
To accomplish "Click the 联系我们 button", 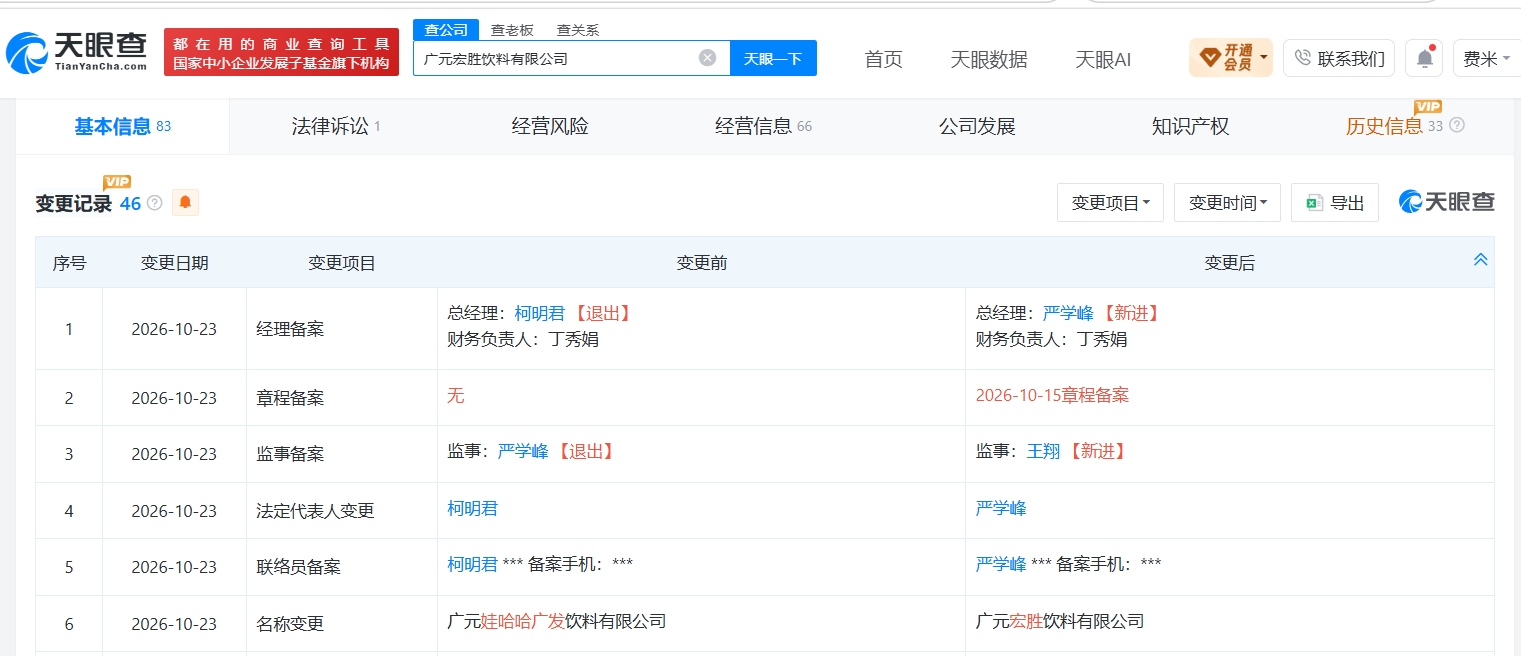I will [1340, 59].
